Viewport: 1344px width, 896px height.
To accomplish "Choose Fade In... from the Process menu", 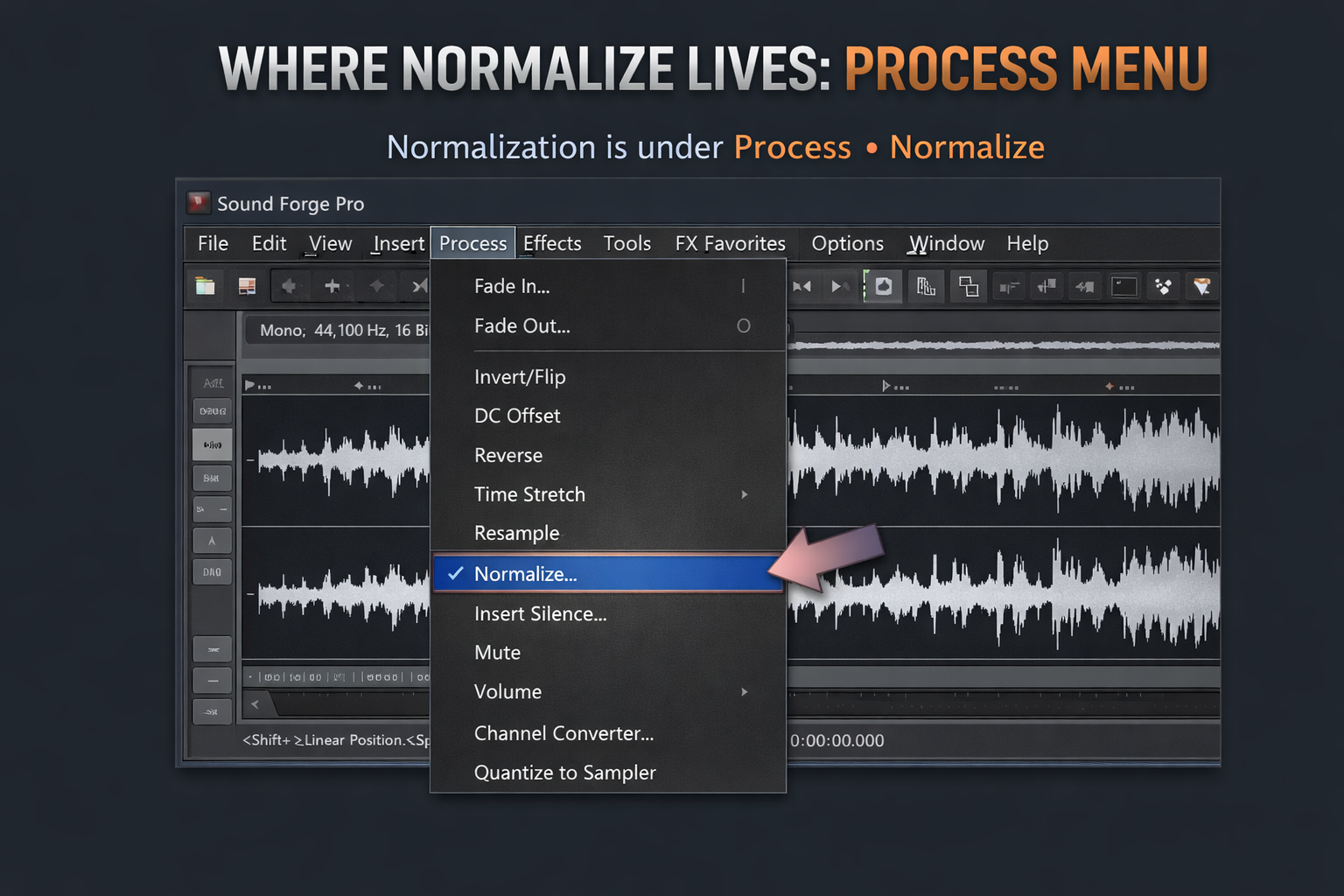I will coord(512,286).
